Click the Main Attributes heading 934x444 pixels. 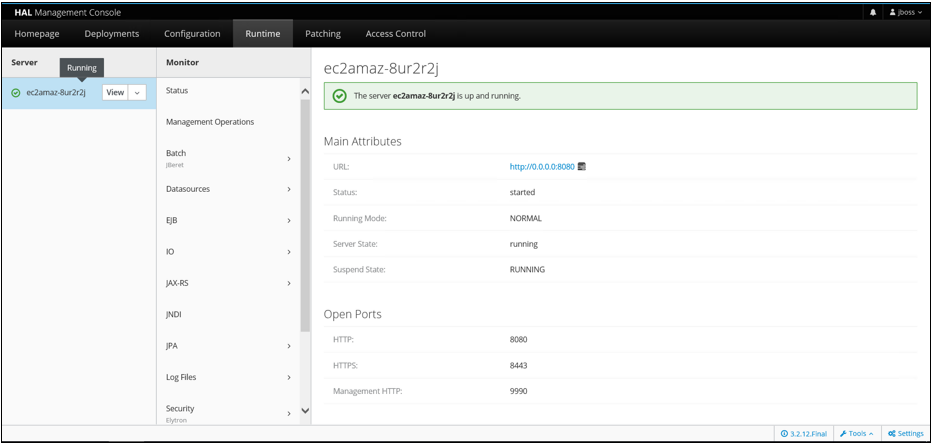[363, 141]
